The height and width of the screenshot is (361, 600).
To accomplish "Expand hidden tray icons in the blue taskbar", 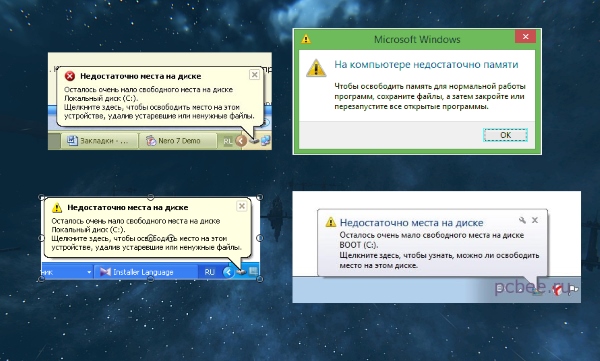I will pyautogui.click(x=228, y=272).
